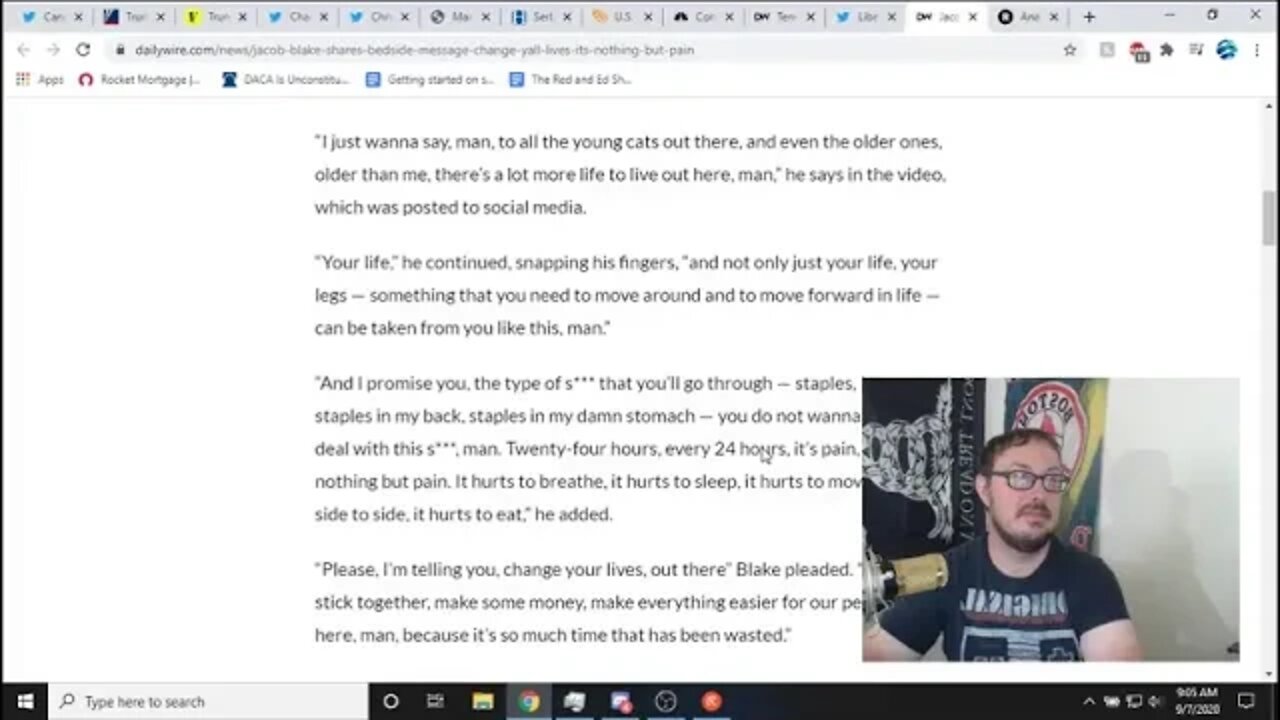Open the Chrome profile avatar
Image resolution: width=1280 pixels, height=720 pixels.
click(1226, 50)
